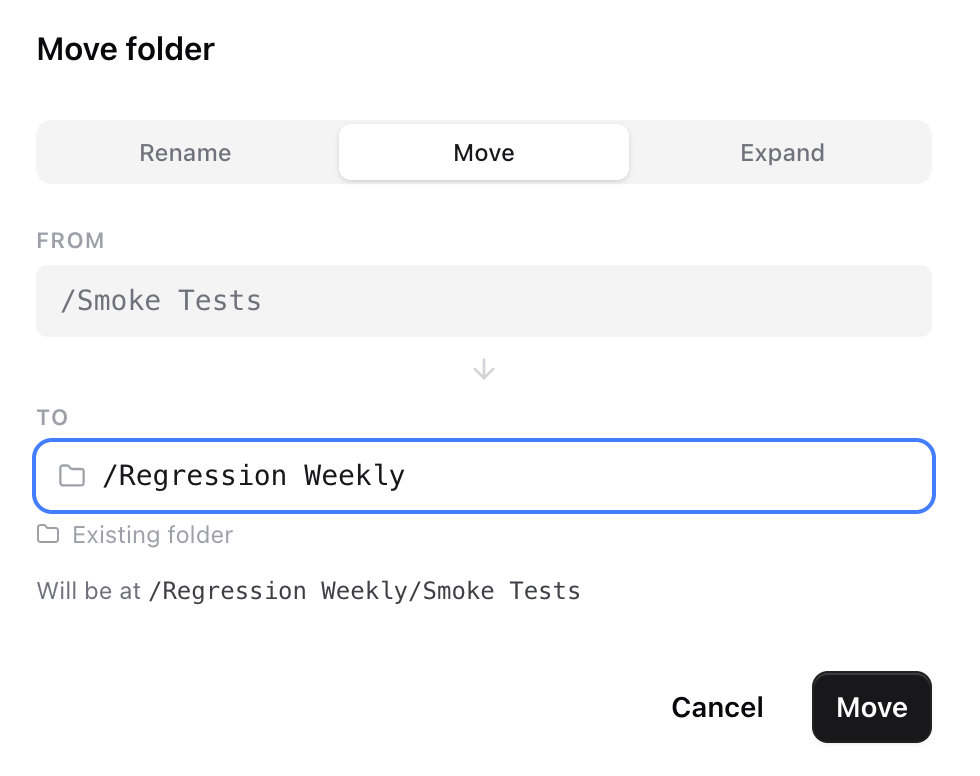Click the TO section label
Viewport: 980px width, 776px height.
click(52, 417)
